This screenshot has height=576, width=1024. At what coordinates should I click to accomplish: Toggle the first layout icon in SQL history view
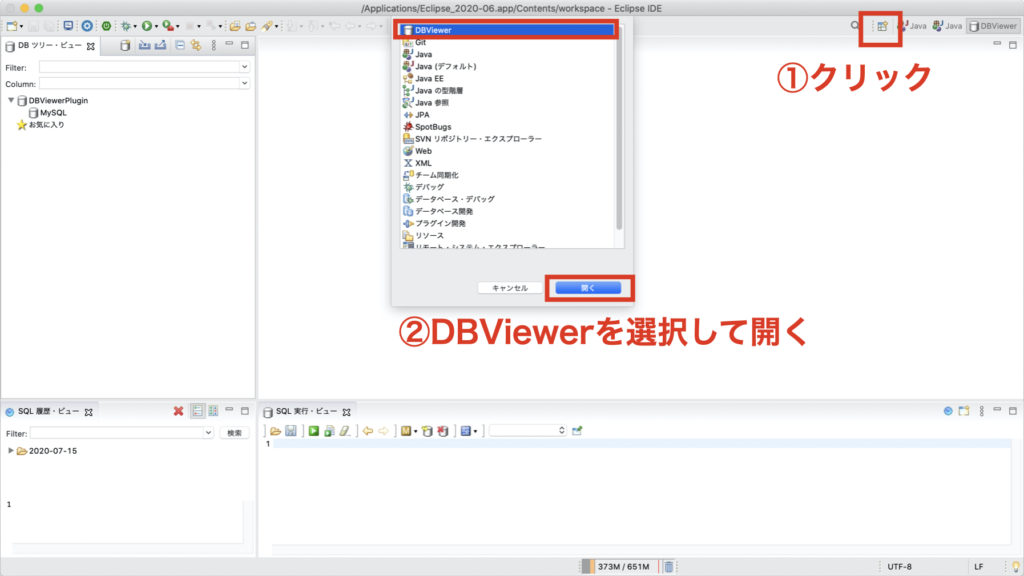(x=197, y=411)
